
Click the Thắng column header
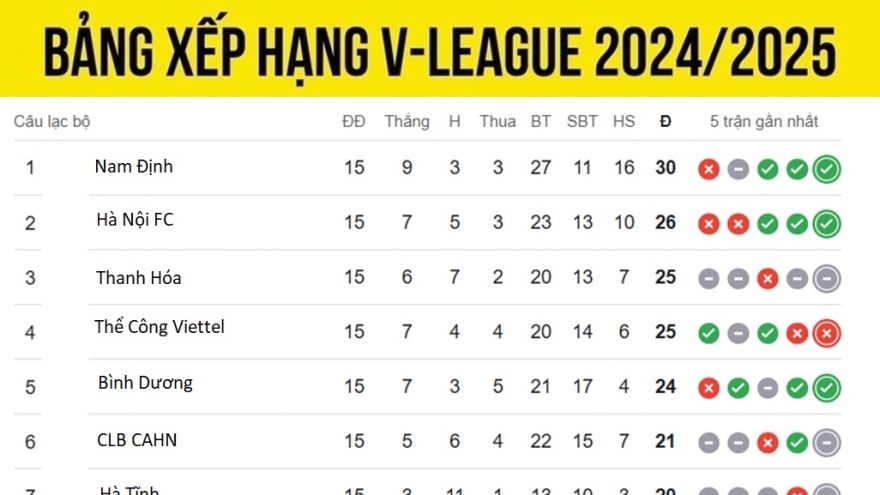[407, 122]
